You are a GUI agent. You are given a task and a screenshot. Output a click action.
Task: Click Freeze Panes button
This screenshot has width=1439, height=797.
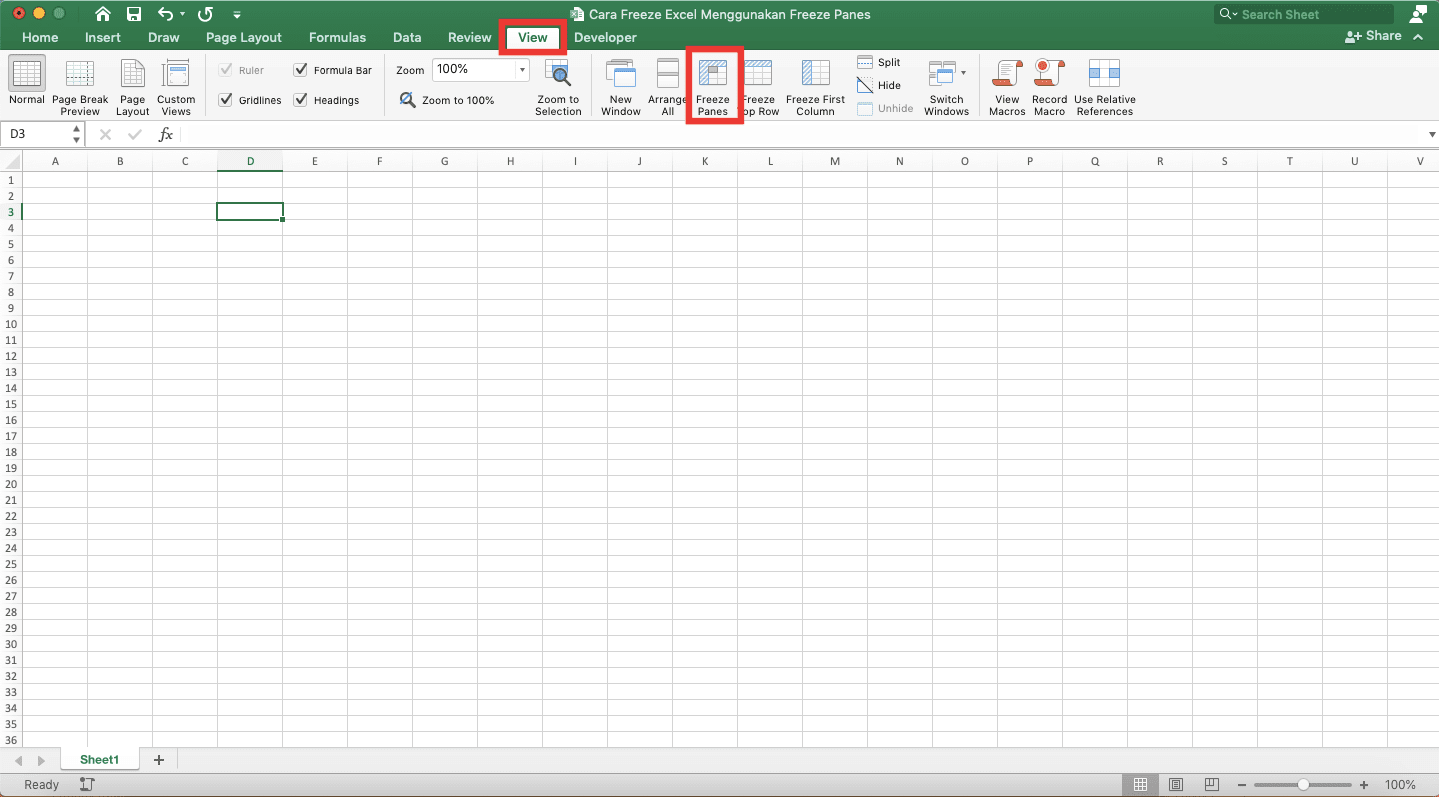click(713, 88)
